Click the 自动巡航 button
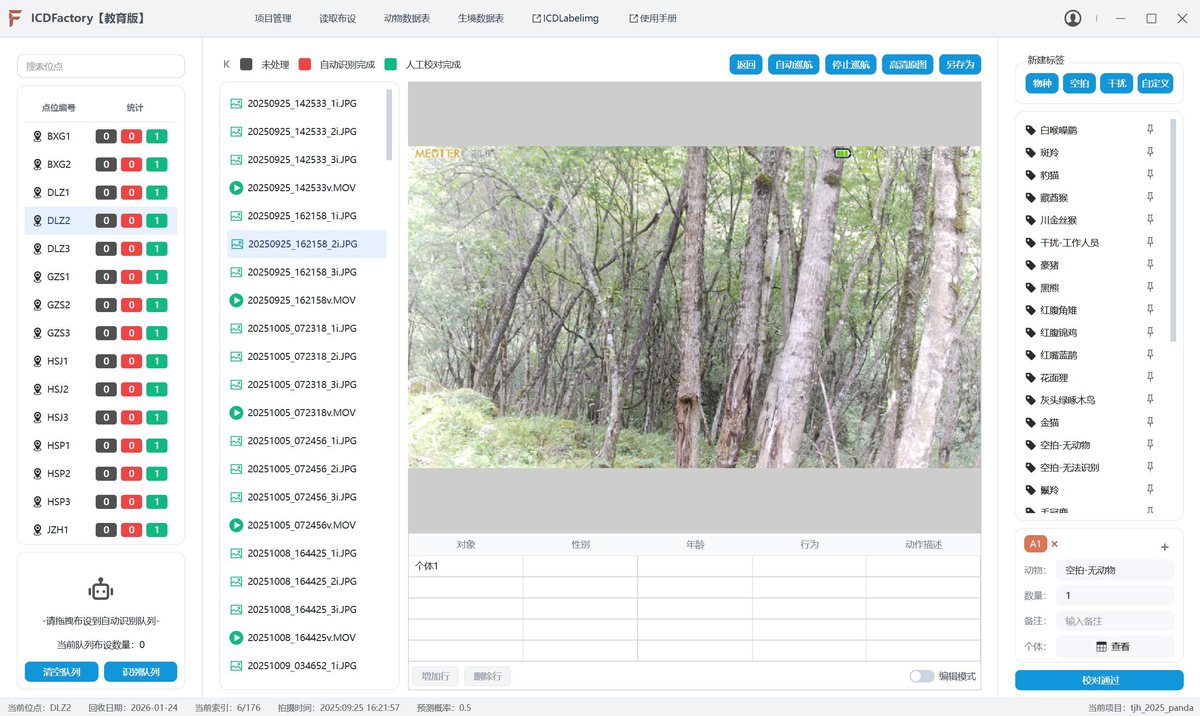Screen dimensions: 1200x716 tap(794, 65)
